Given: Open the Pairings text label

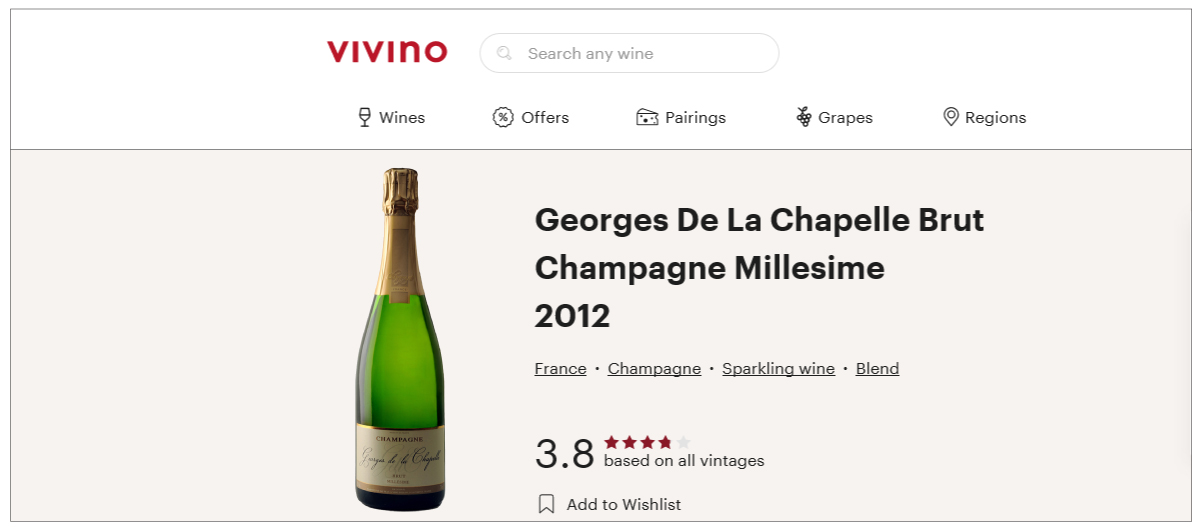Looking at the screenshot, I should (695, 118).
